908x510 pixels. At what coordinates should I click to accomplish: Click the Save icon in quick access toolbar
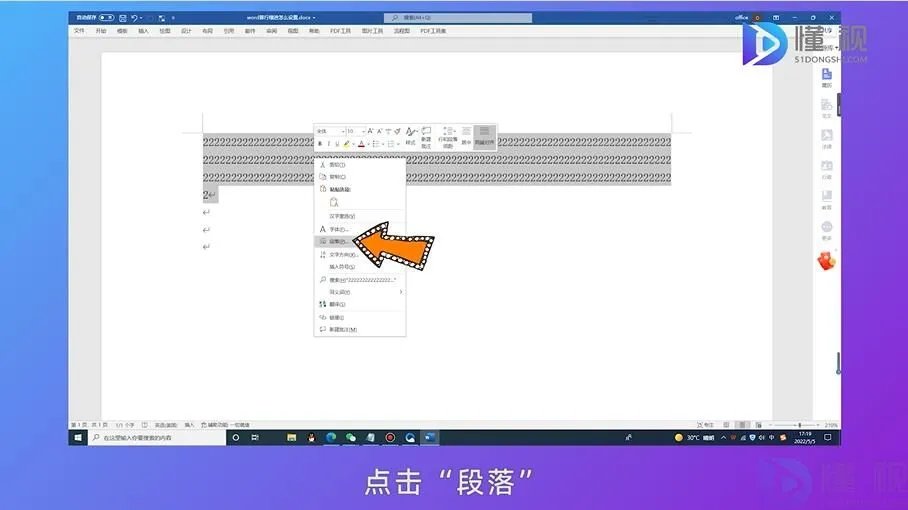(123, 18)
